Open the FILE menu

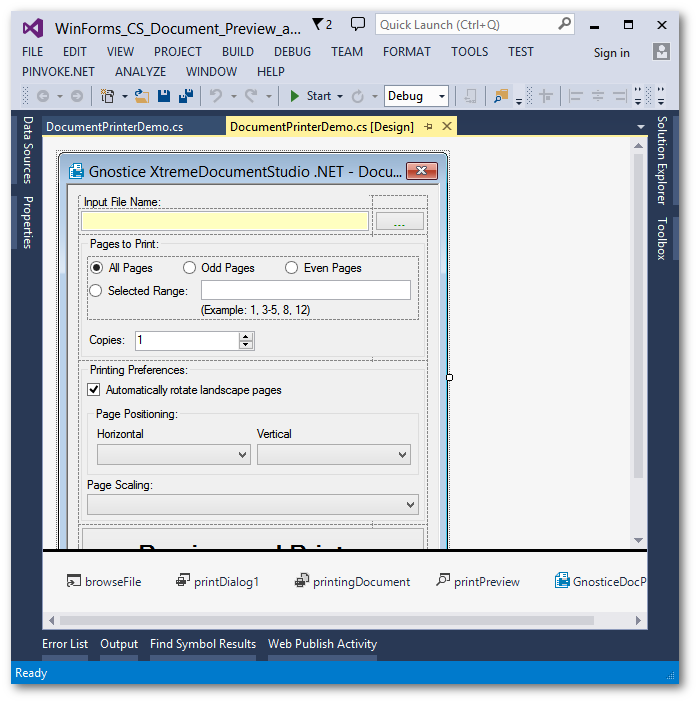pos(33,52)
